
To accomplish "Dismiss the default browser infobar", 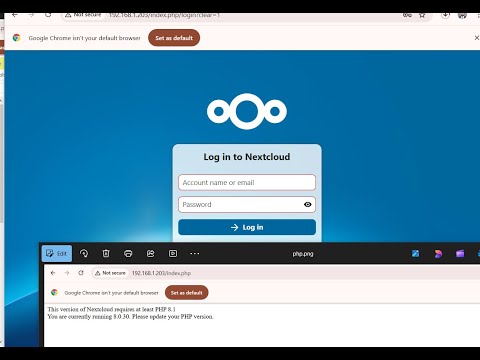I will point(477,38).
